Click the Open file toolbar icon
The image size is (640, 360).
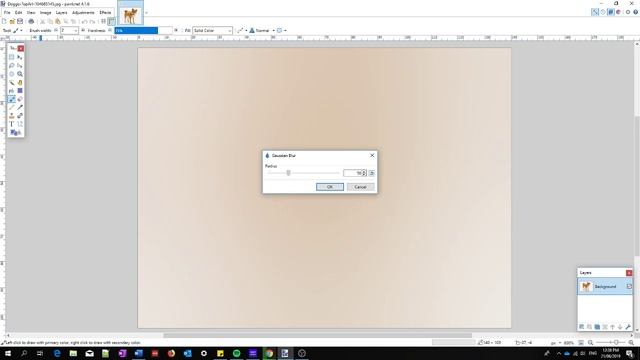point(12,21)
